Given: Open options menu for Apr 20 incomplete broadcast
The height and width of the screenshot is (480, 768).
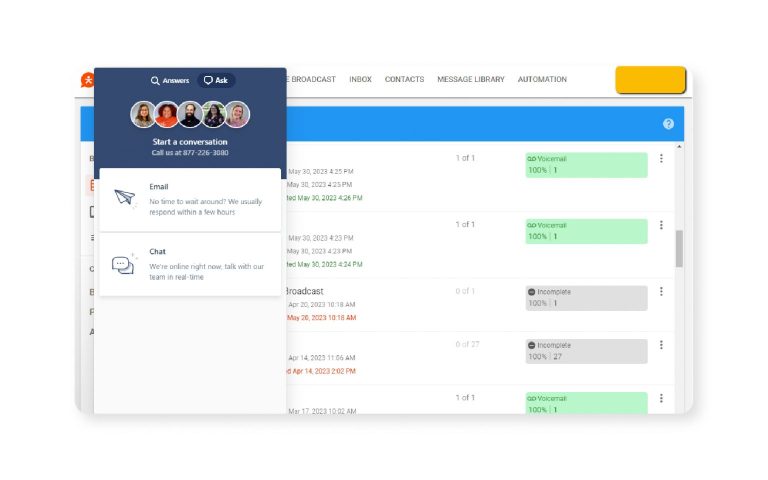Looking at the screenshot, I should pyautogui.click(x=661, y=291).
